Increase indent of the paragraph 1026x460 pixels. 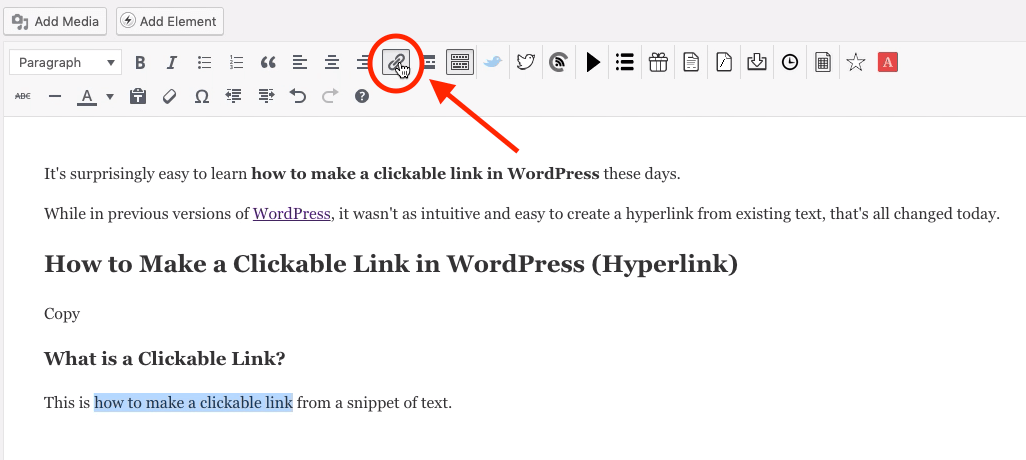click(x=266, y=96)
